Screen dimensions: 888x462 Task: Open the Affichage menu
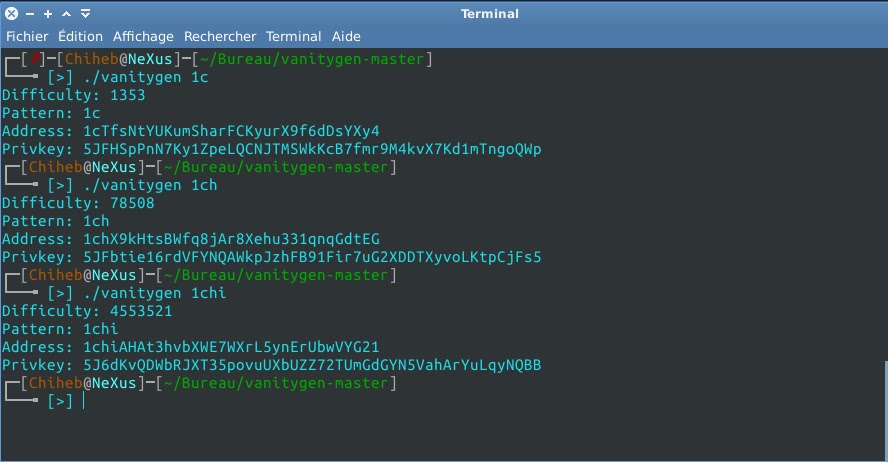pyautogui.click(x=143, y=36)
